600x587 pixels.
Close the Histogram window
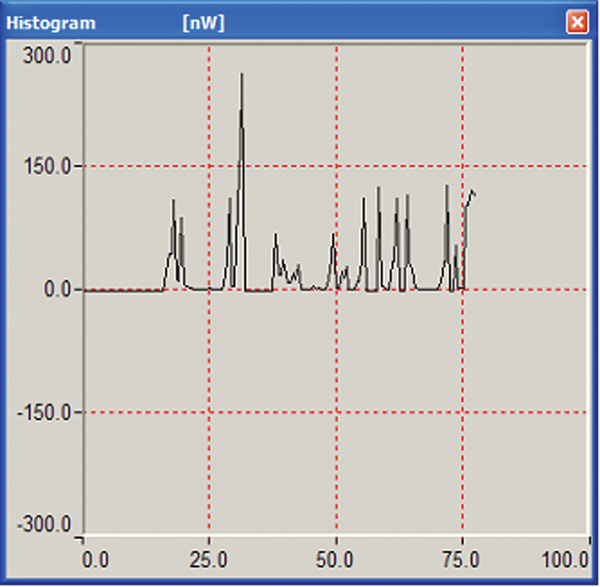576,22
